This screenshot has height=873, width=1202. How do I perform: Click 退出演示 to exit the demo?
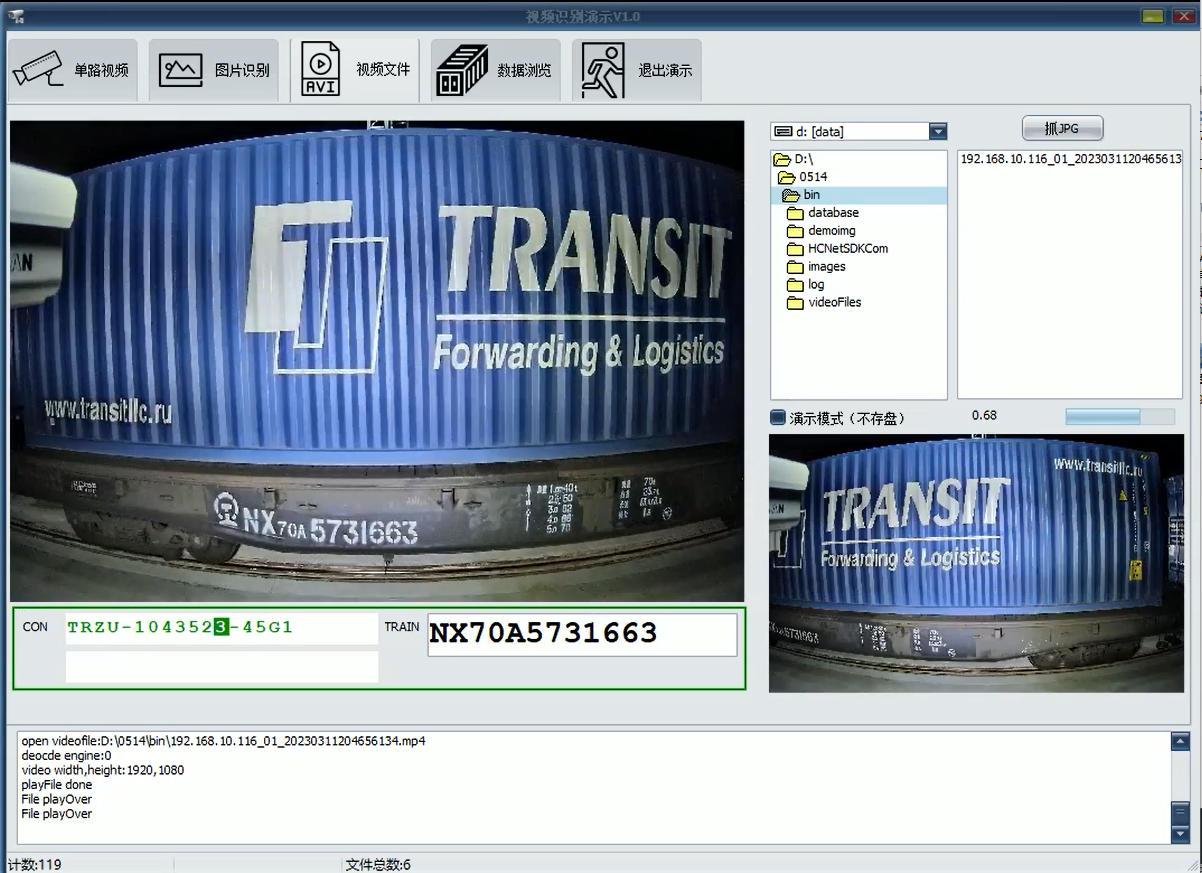637,70
